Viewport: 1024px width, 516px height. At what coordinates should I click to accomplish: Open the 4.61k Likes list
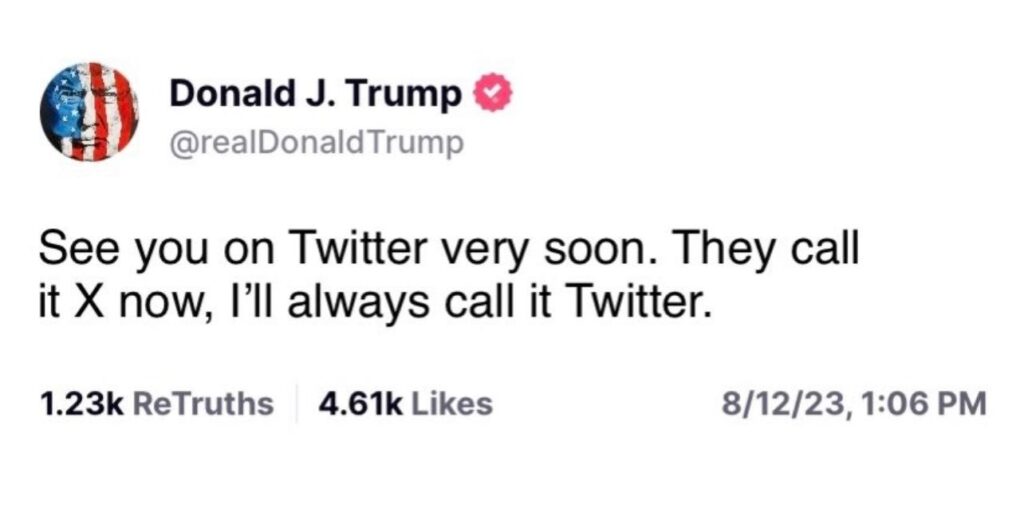[x=405, y=404]
